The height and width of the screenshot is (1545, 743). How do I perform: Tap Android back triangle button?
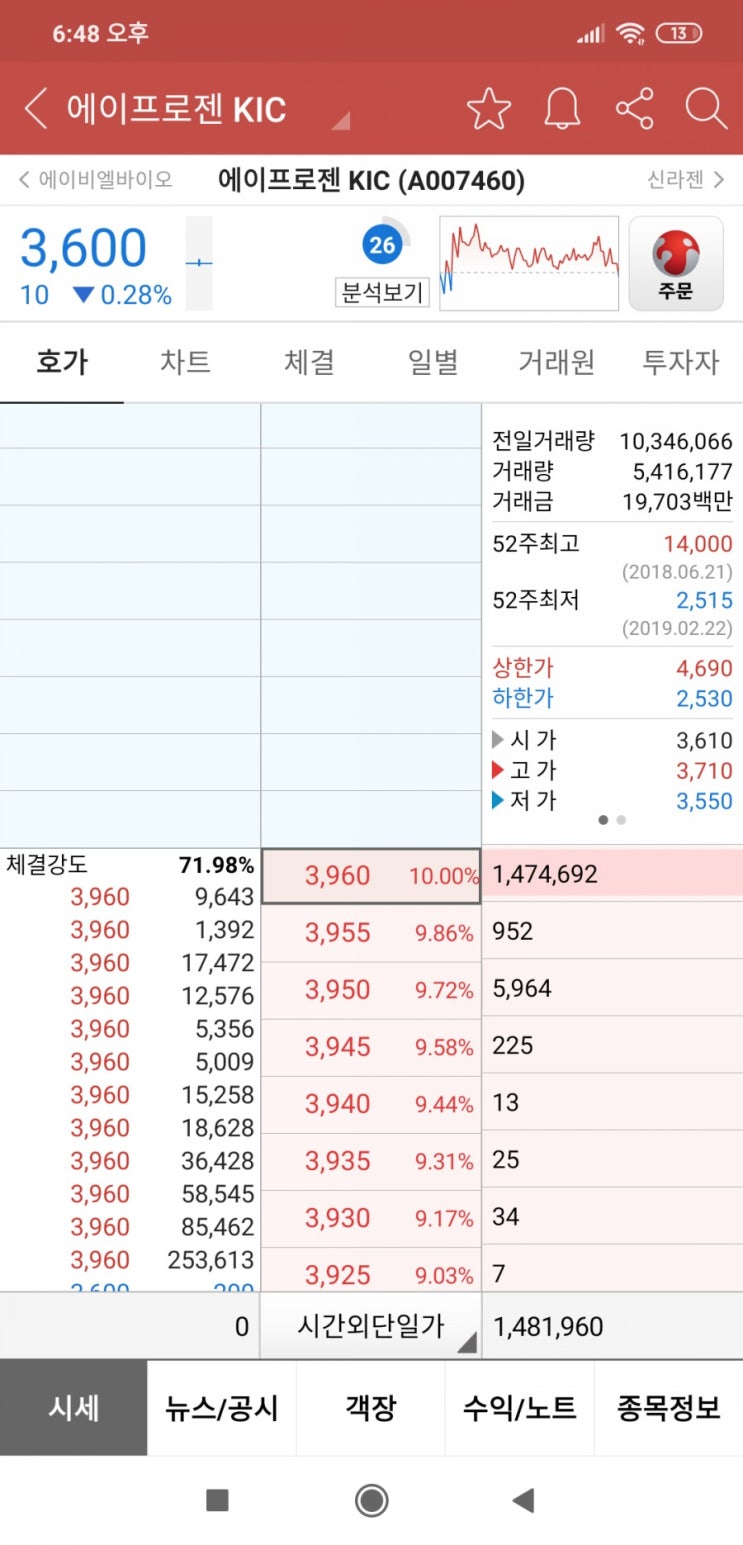(x=522, y=1500)
